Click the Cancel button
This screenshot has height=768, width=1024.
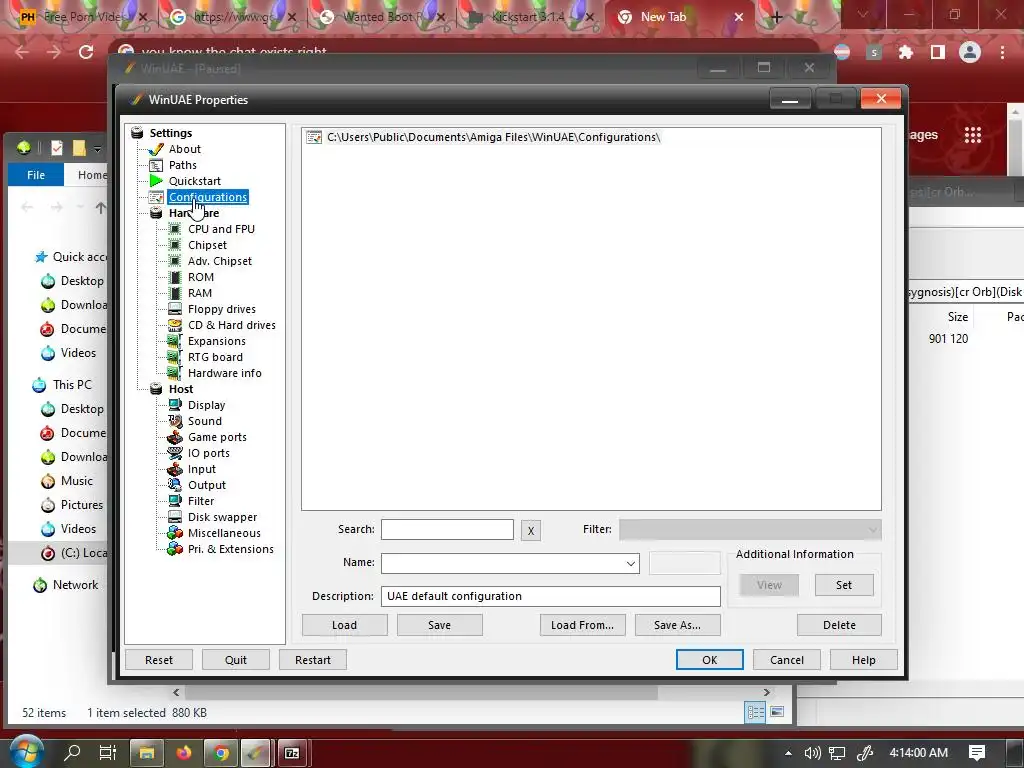[787, 660]
